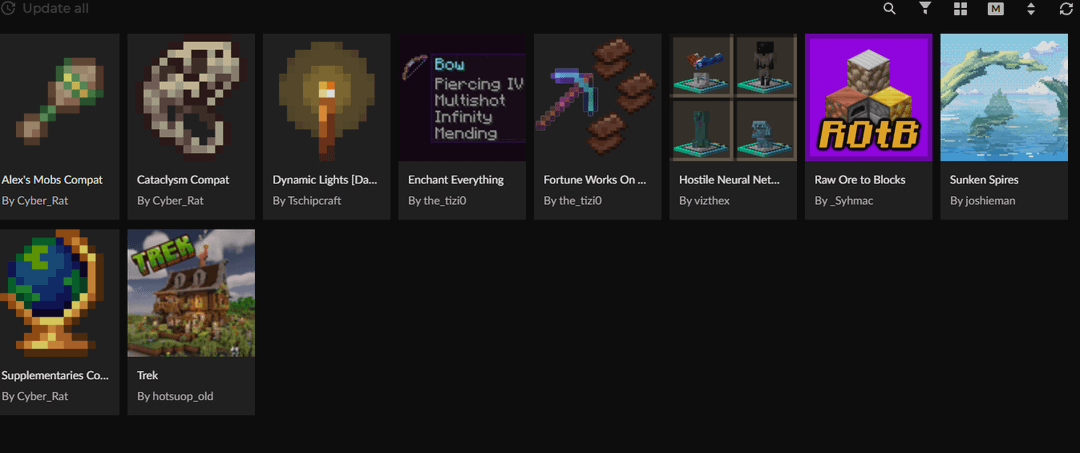Screen dimensions: 1080x453
Task: Click the Update all button
Action: (55, 8)
